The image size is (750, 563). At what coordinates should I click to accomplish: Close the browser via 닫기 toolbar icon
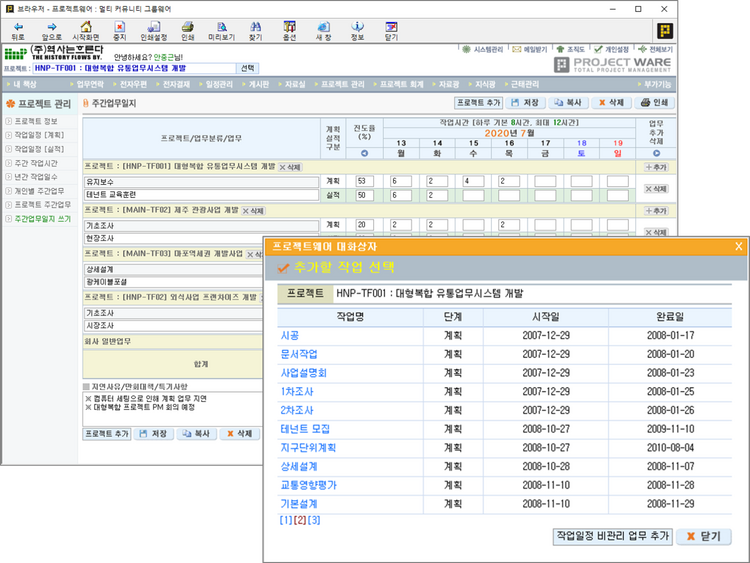click(x=391, y=31)
